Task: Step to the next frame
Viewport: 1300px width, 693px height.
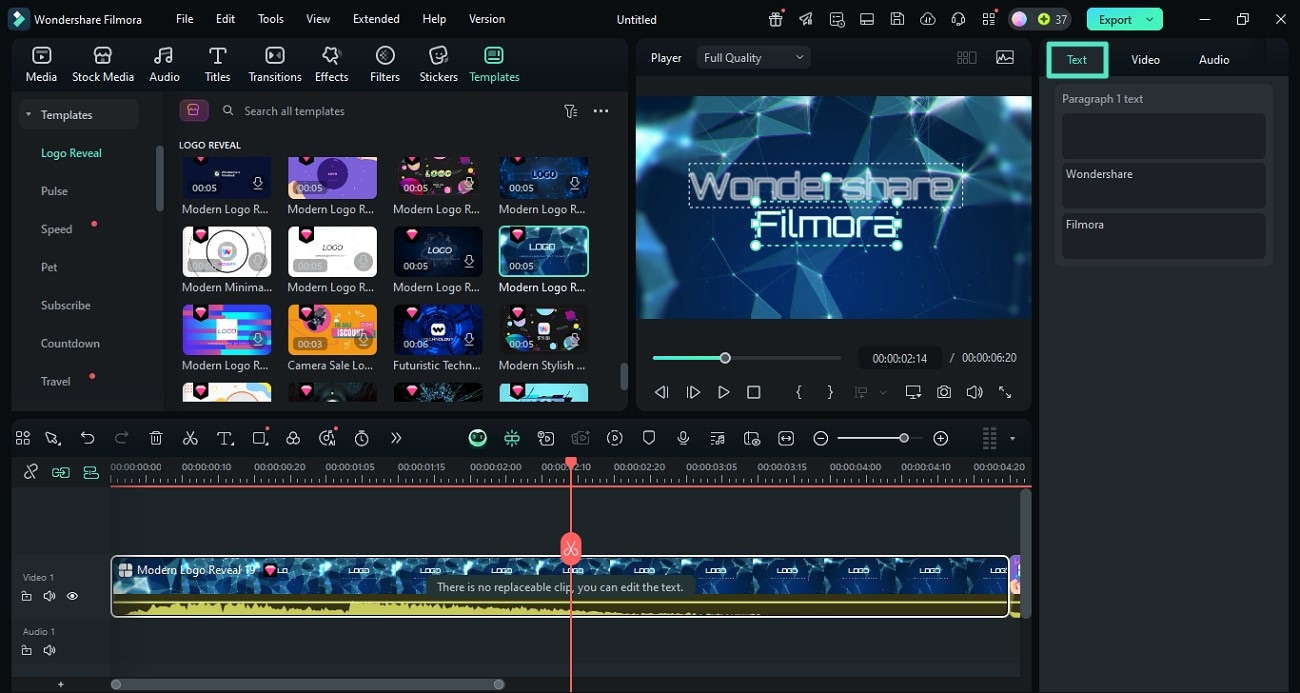Action: tap(693, 393)
